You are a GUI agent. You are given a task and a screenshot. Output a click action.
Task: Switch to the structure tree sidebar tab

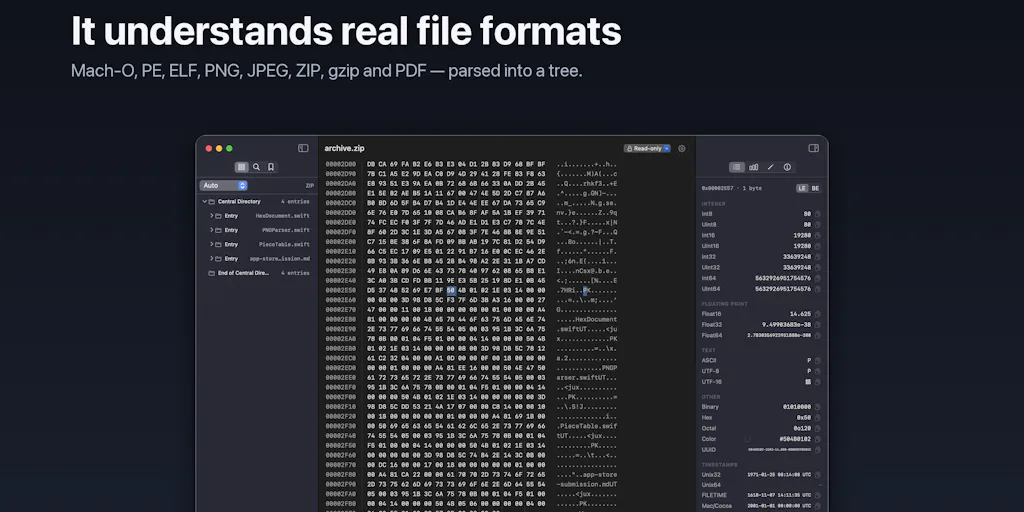[242, 167]
